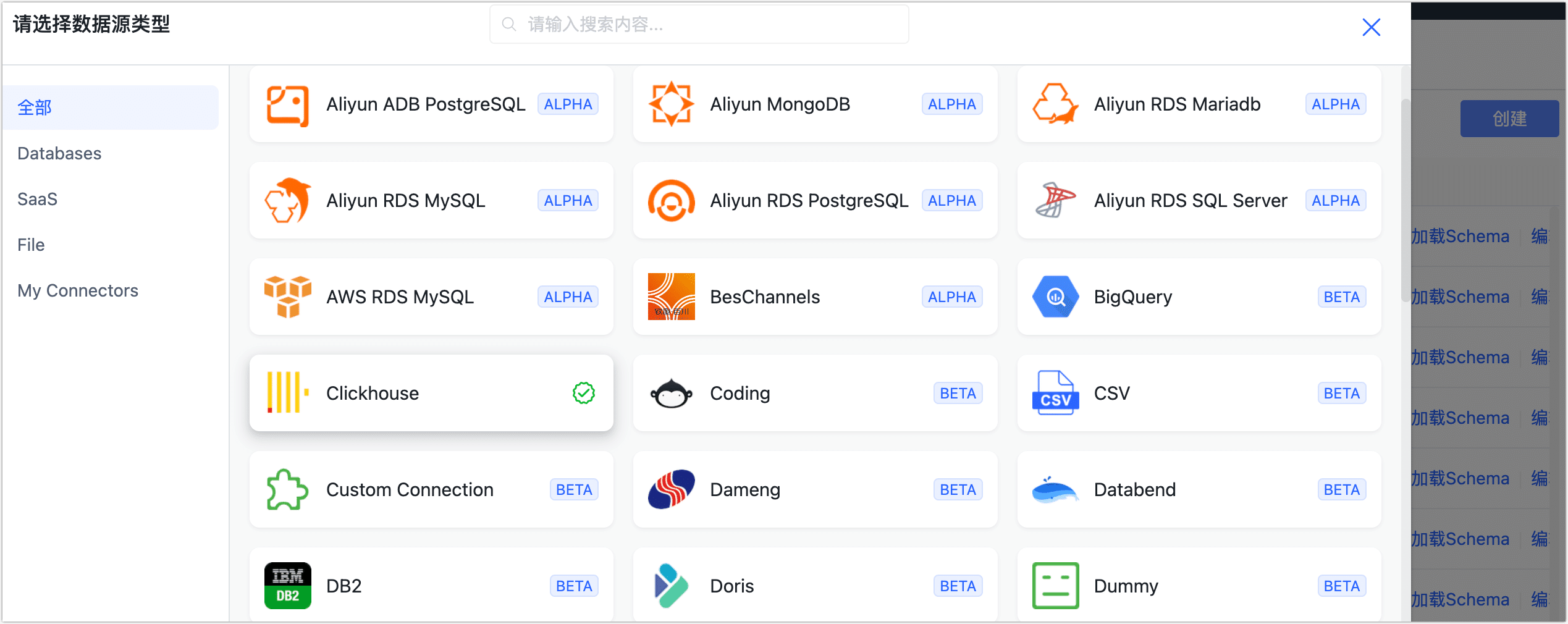
Task: Select the BigQuery hexagon icon
Action: click(1055, 297)
